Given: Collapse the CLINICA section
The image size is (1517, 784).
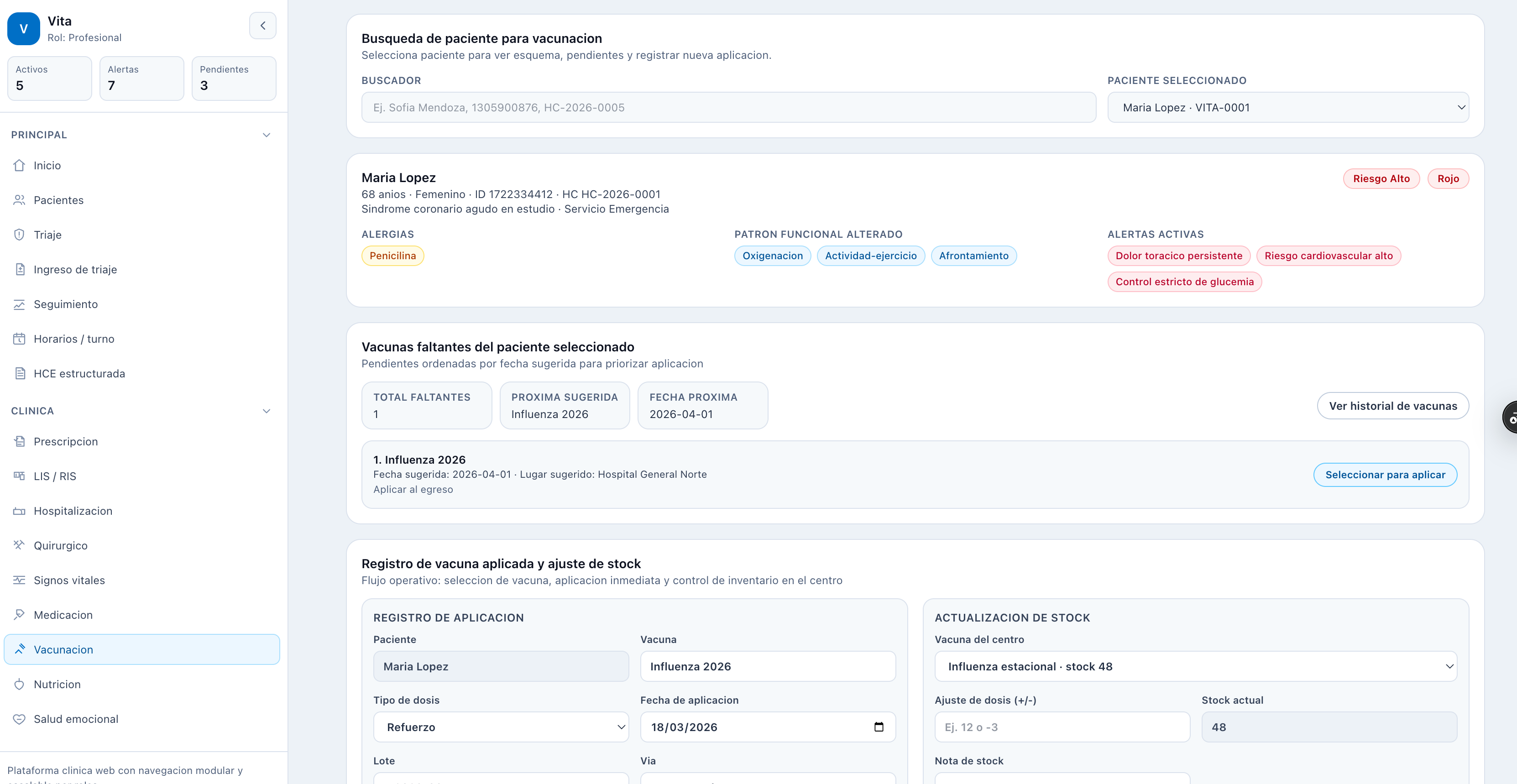Looking at the screenshot, I should pyautogui.click(x=266, y=411).
